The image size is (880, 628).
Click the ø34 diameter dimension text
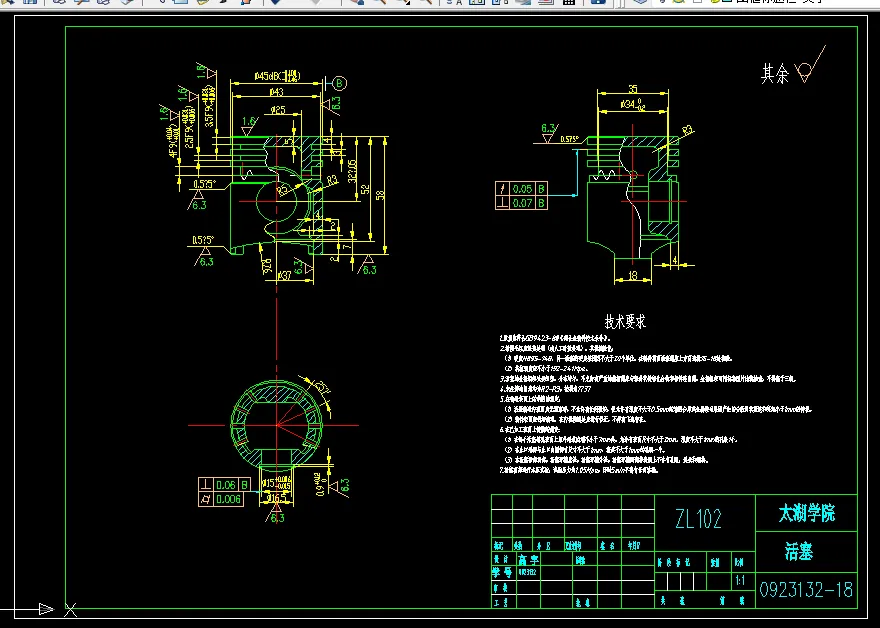(x=633, y=104)
